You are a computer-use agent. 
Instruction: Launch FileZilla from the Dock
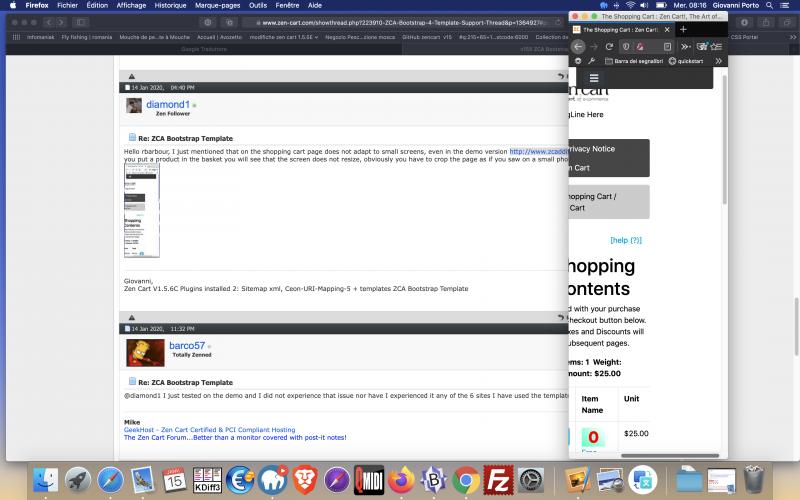(x=497, y=480)
